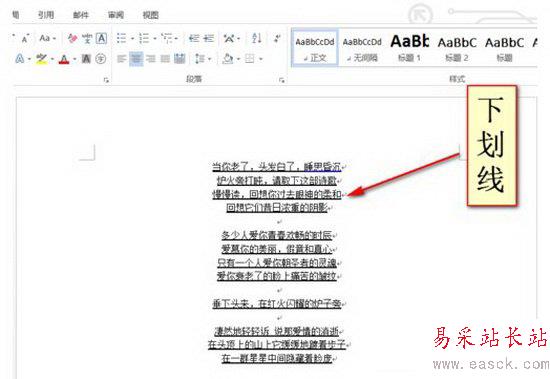Click the Distributed alignment icon
This screenshot has width=550, height=379.
180,59
